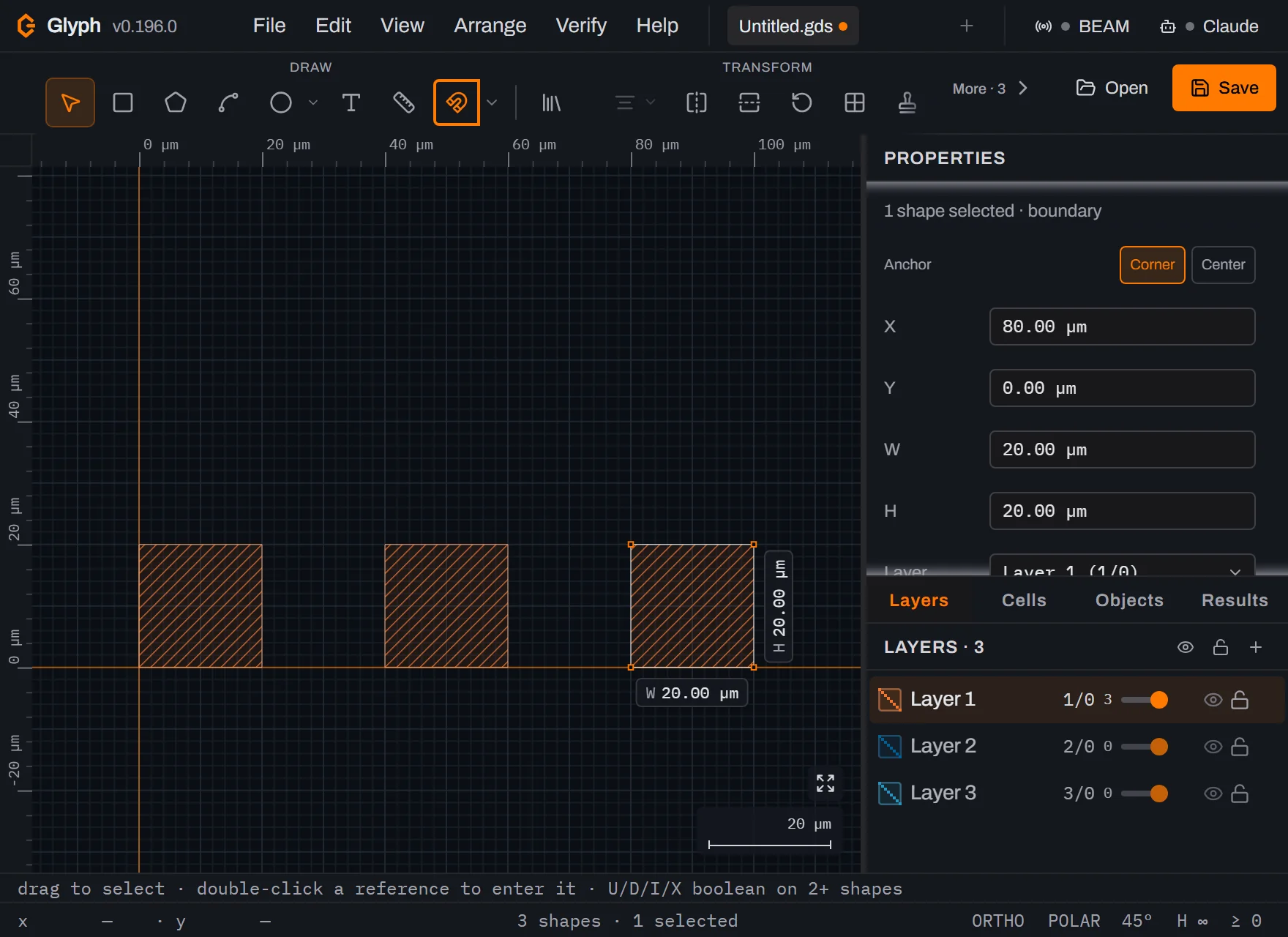Open the Arrange menu

[x=490, y=26]
